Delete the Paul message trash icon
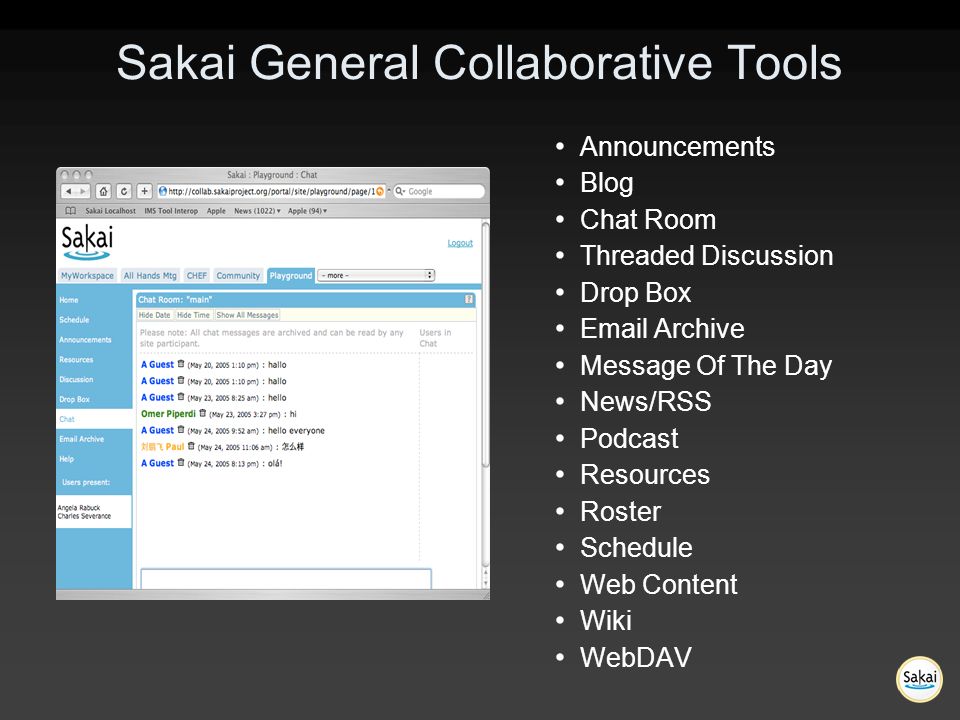The image size is (960, 720). coord(191,446)
